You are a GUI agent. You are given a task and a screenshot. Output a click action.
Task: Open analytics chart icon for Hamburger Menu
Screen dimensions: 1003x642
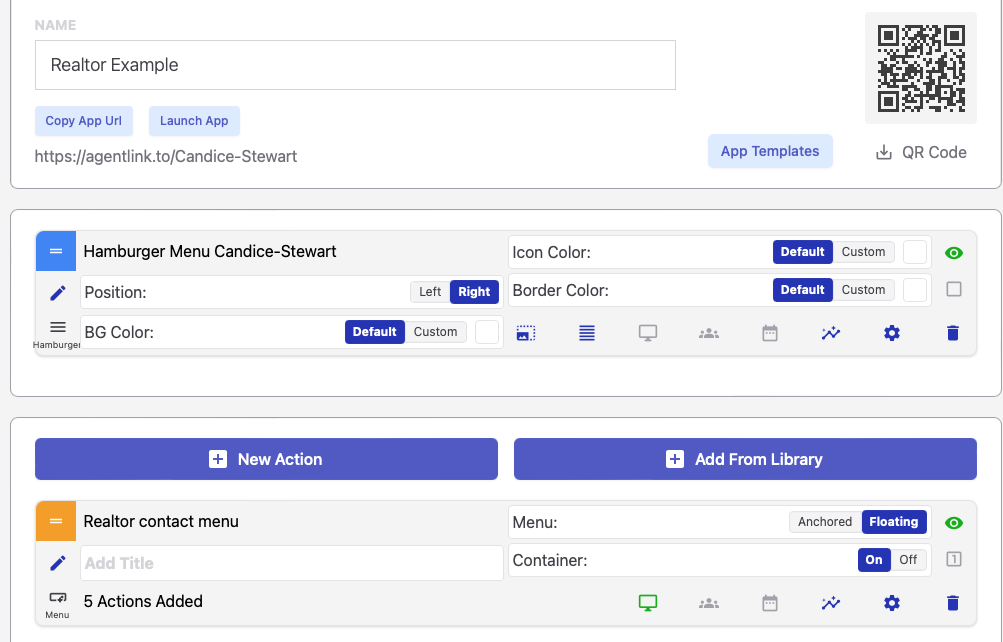[831, 333]
